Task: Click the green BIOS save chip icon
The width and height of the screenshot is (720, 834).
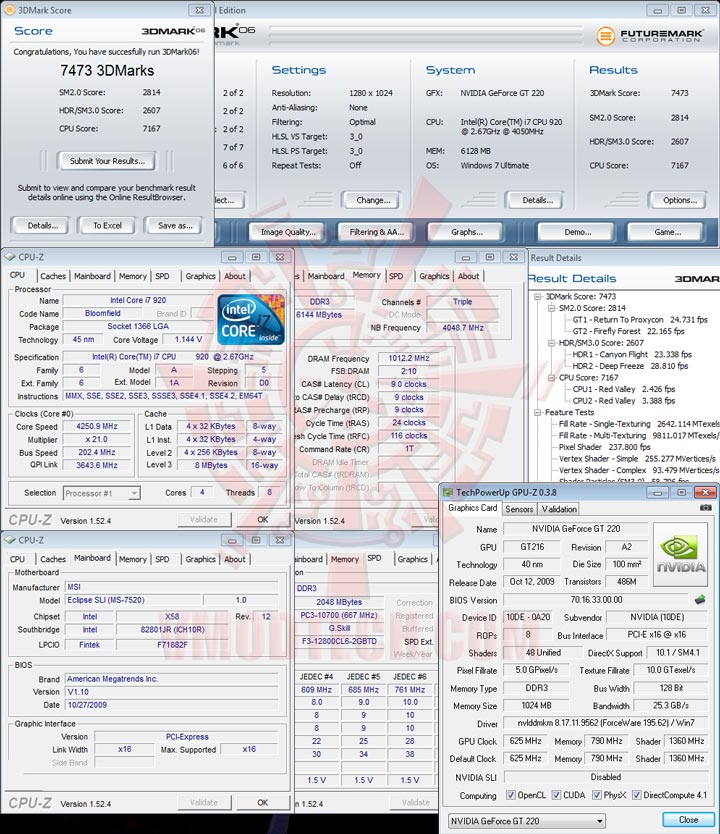Action: 700,600
